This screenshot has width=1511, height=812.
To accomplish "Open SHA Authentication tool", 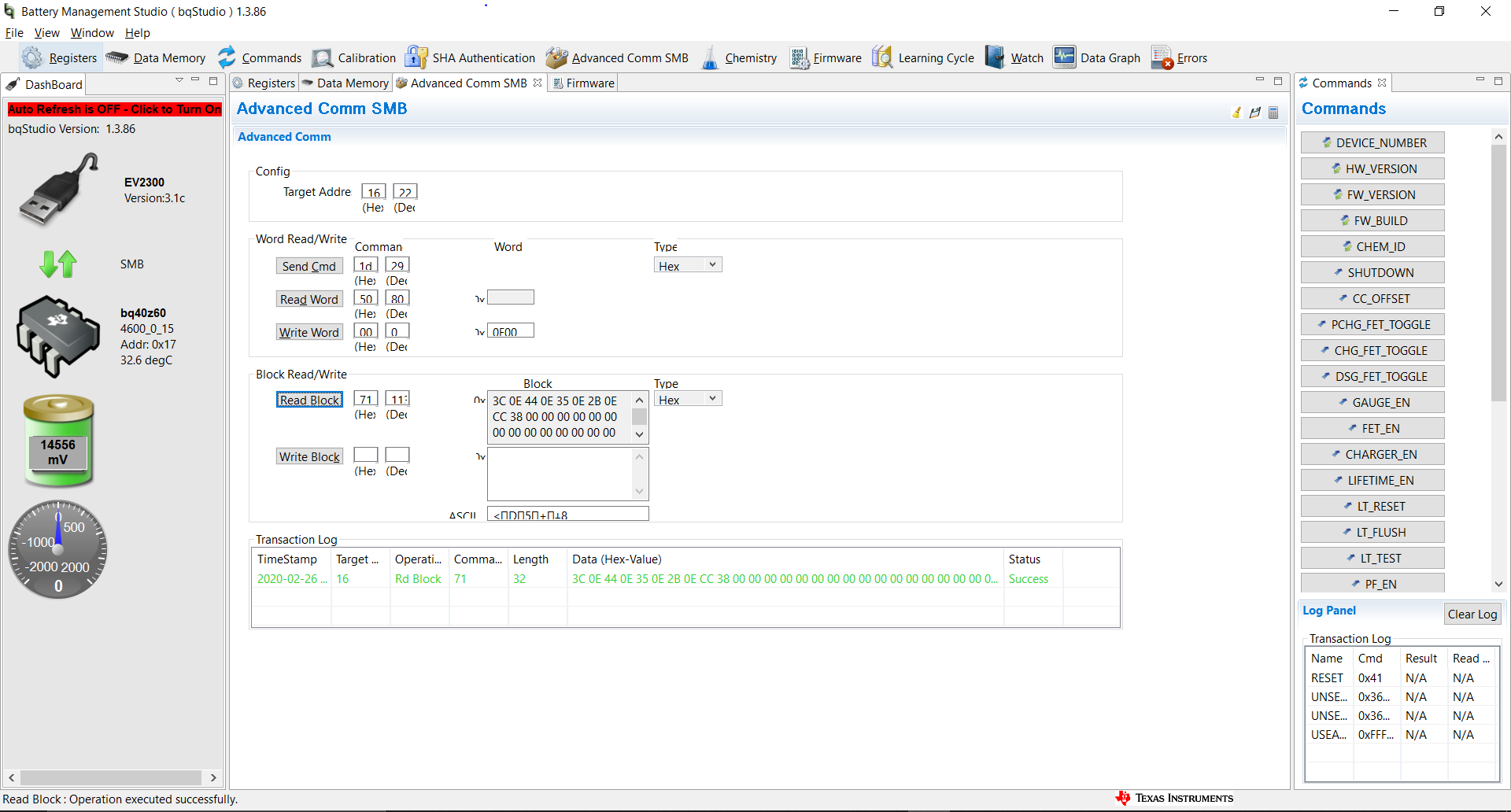I will click(x=470, y=58).
